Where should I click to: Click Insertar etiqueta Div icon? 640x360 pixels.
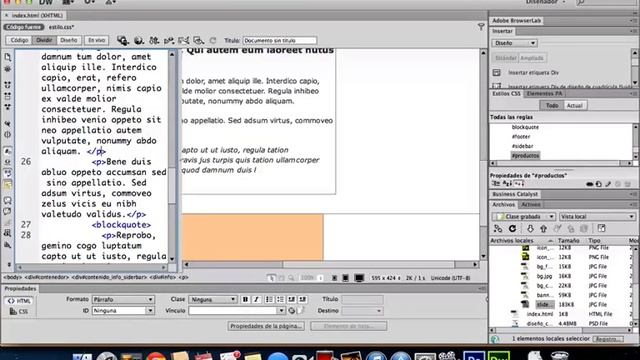coord(496,73)
